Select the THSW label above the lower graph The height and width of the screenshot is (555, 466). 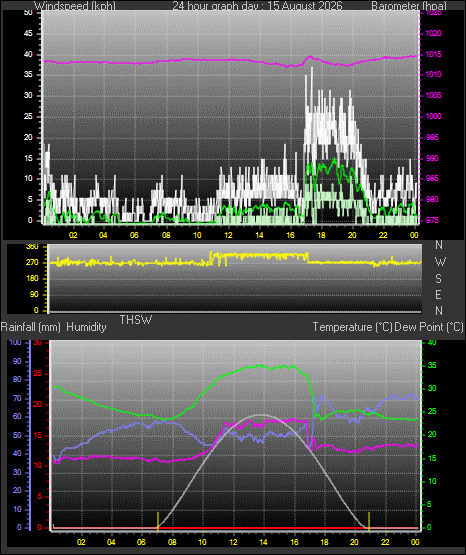(136, 320)
